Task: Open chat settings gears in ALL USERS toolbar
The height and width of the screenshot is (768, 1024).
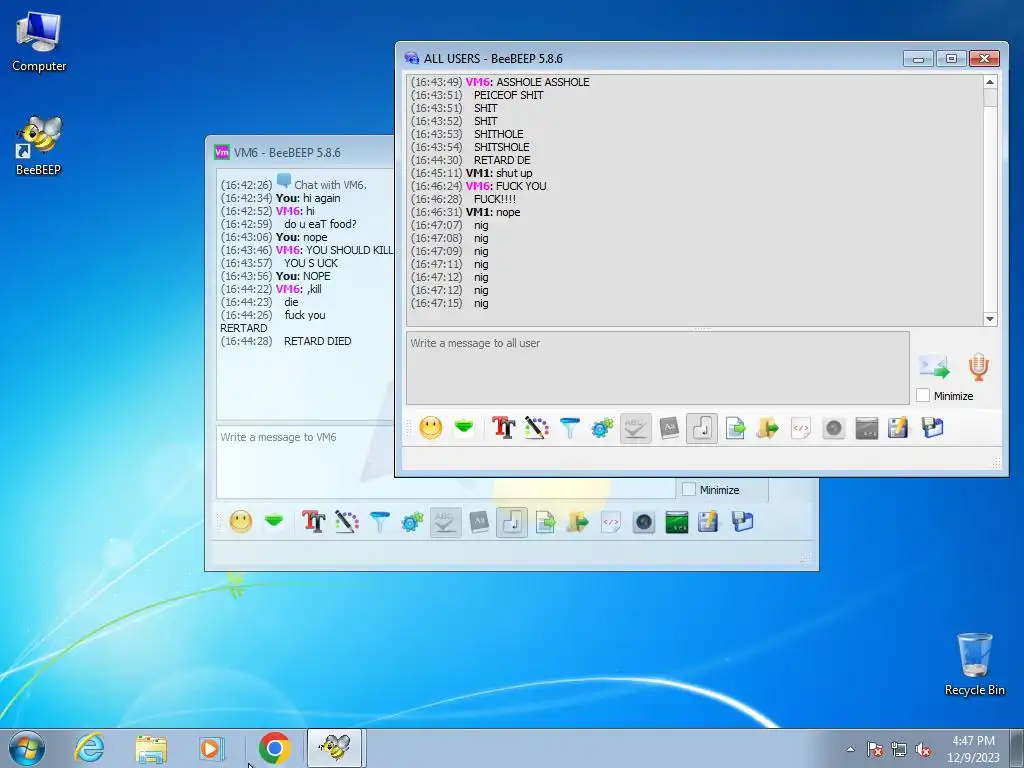Action: [x=602, y=428]
